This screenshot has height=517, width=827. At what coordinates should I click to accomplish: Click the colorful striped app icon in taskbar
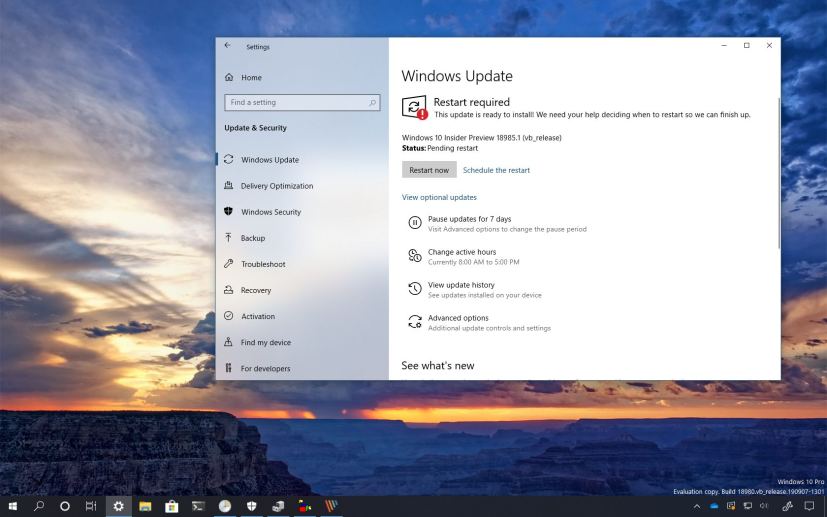(331, 506)
